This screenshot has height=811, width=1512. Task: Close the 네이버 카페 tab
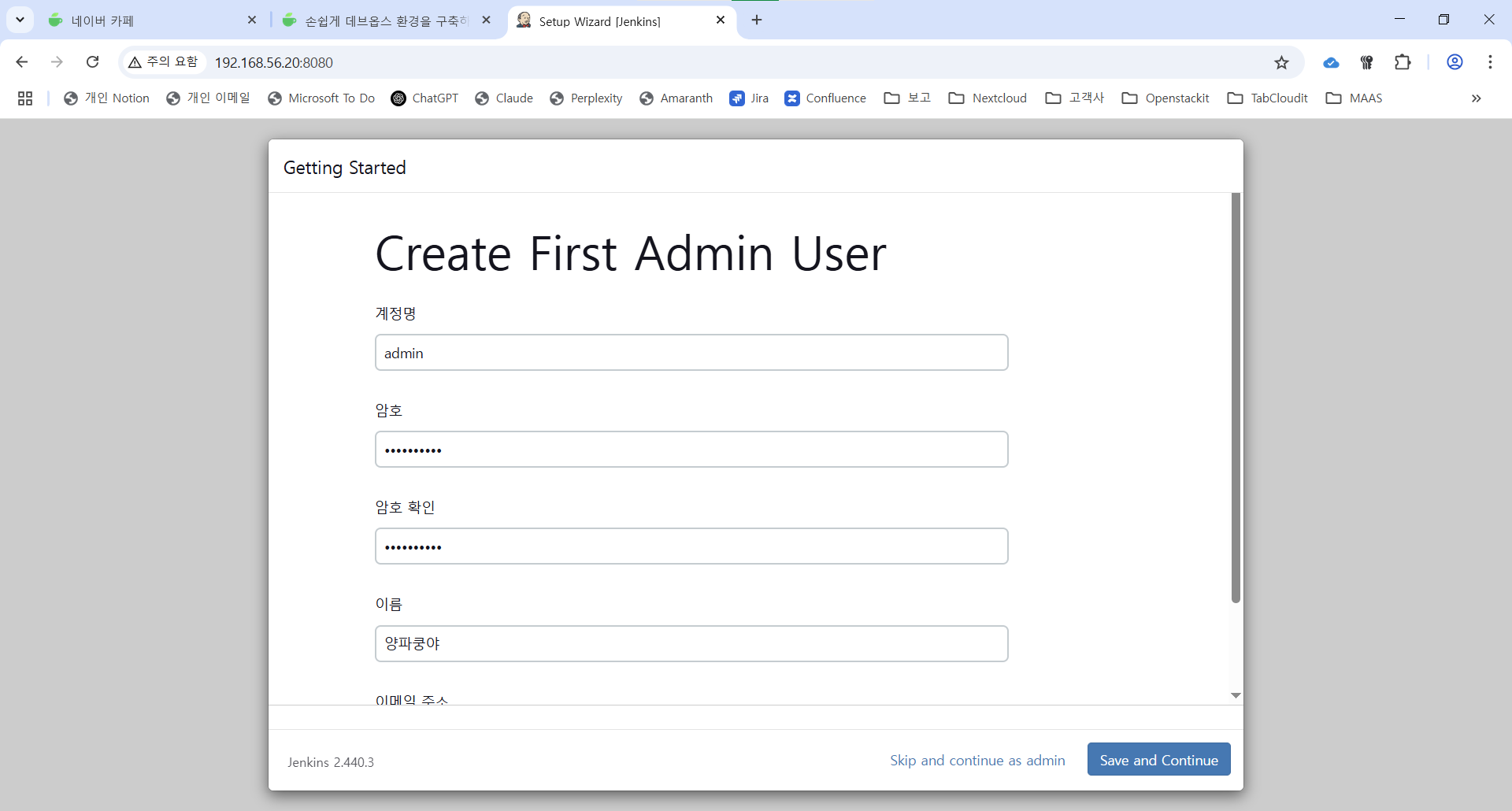click(x=252, y=20)
